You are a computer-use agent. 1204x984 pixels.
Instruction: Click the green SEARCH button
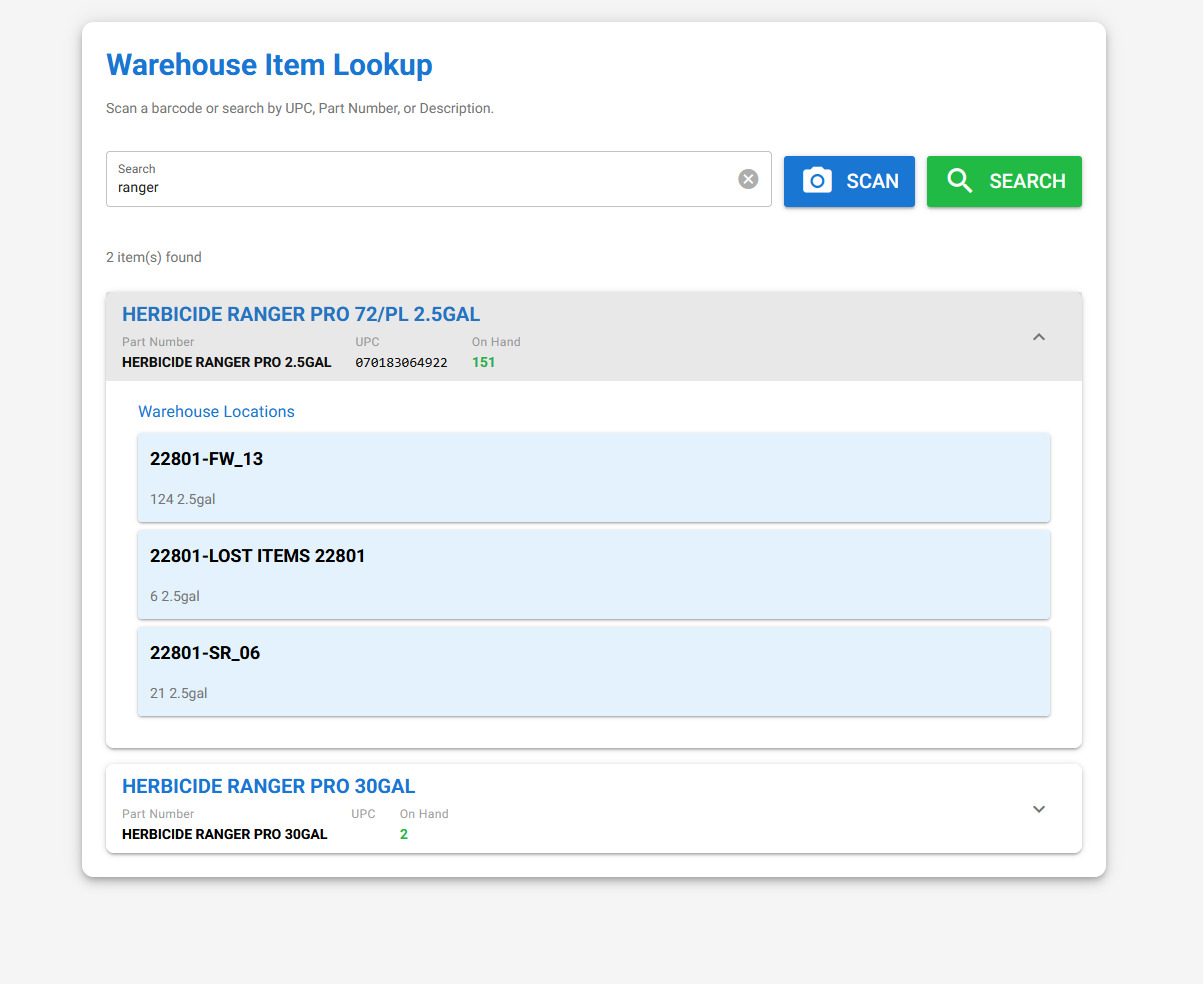point(1004,181)
